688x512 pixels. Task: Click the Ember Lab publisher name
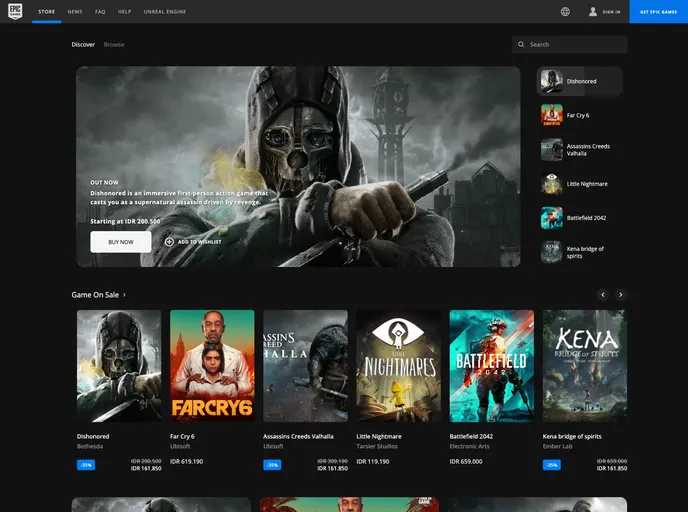[x=557, y=446]
